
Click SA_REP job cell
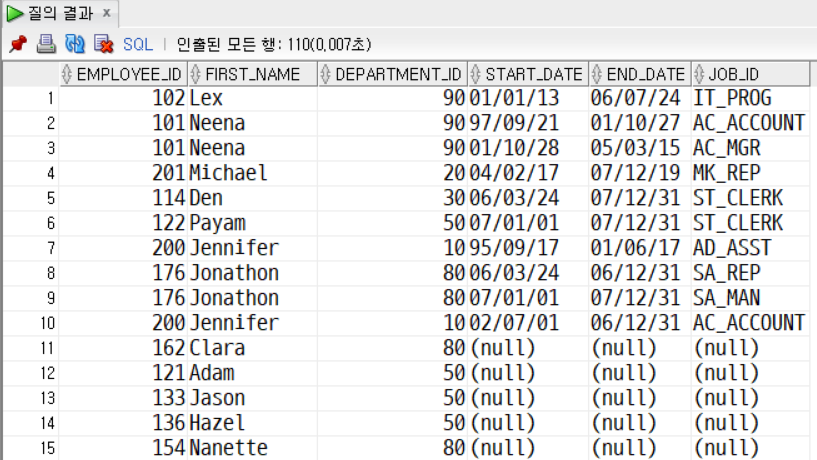click(x=751, y=273)
